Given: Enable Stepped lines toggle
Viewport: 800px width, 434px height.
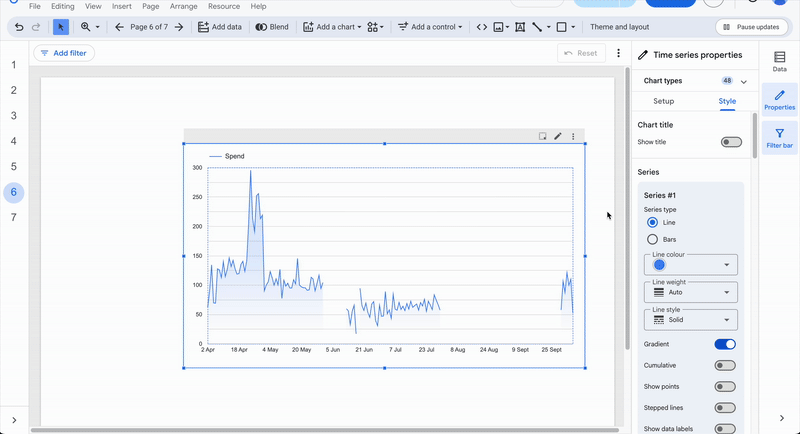Looking at the screenshot, I should [725, 408].
